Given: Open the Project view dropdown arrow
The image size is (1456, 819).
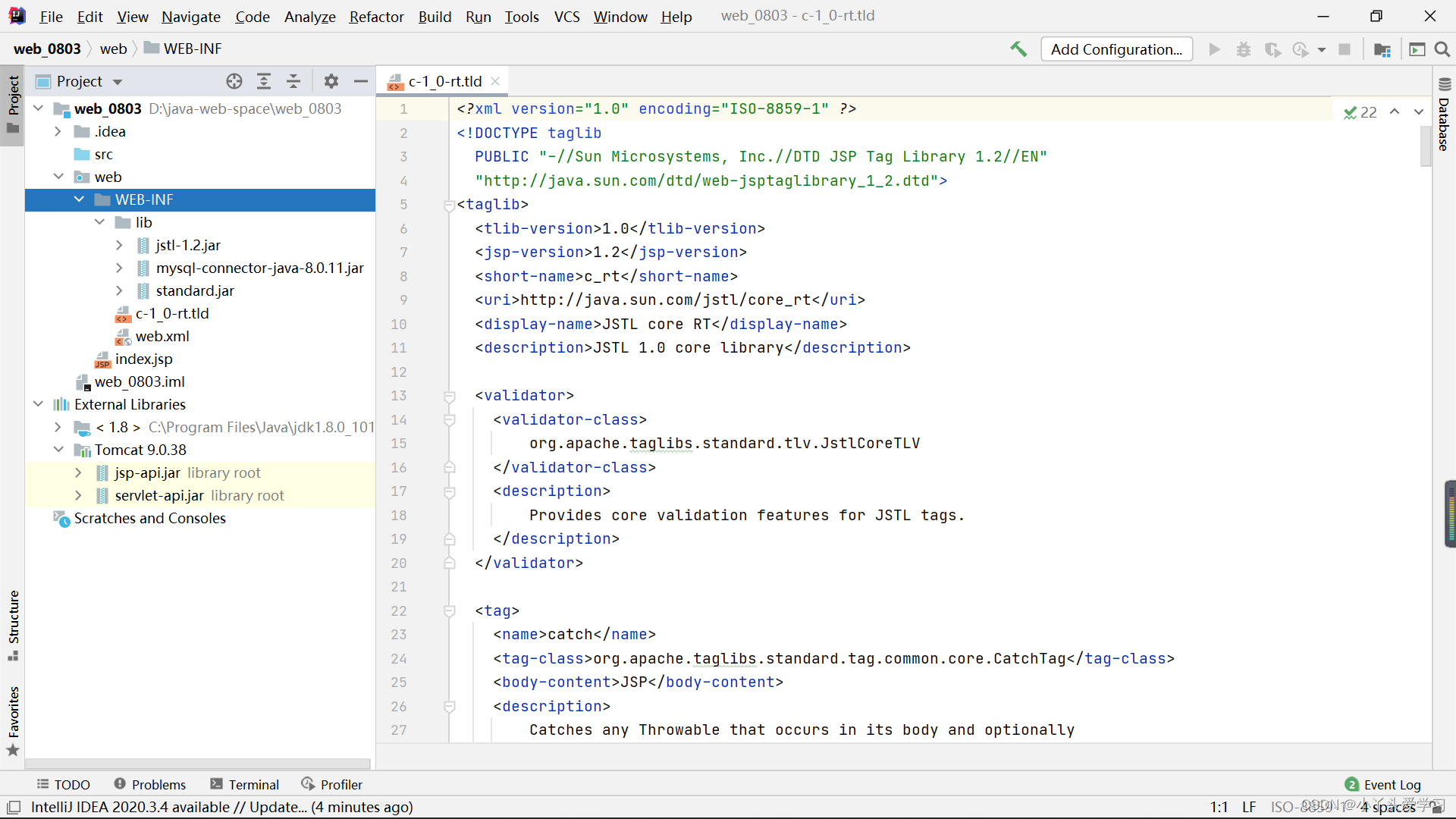Looking at the screenshot, I should [118, 82].
